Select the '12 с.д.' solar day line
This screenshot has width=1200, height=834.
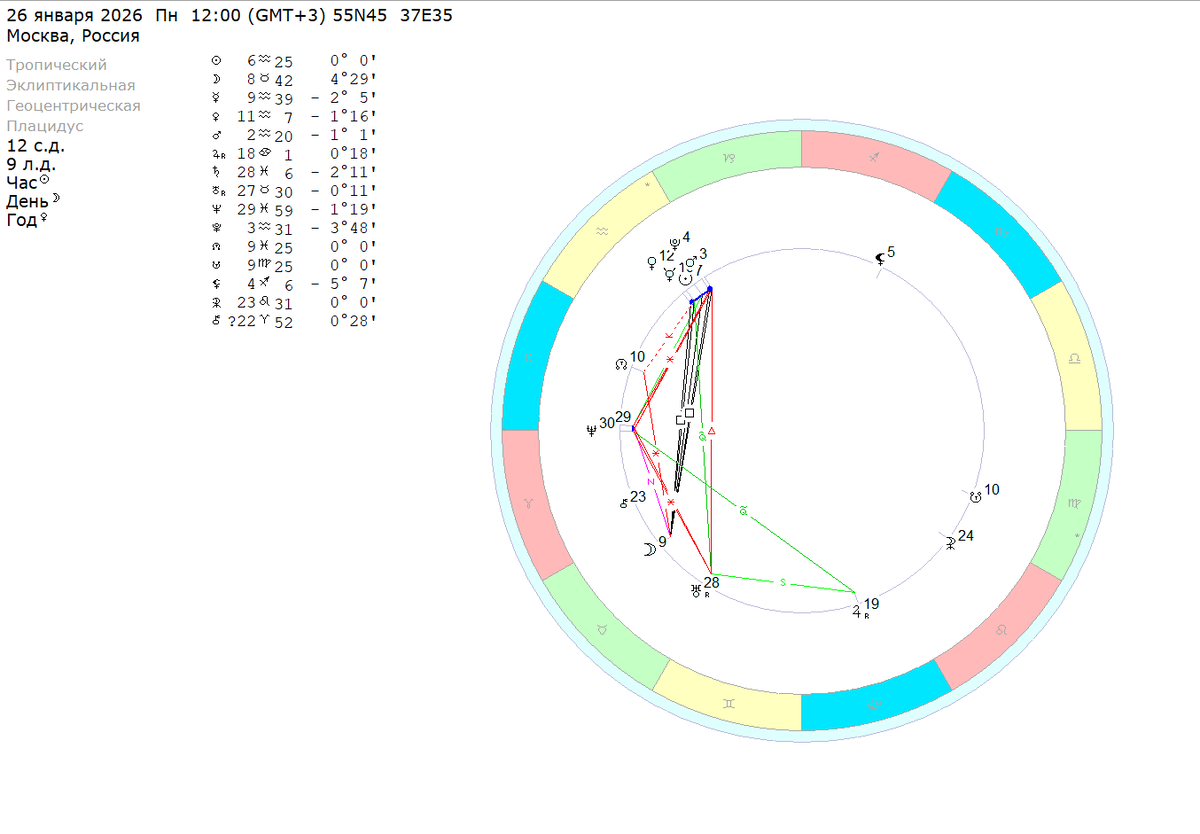click(x=35, y=146)
